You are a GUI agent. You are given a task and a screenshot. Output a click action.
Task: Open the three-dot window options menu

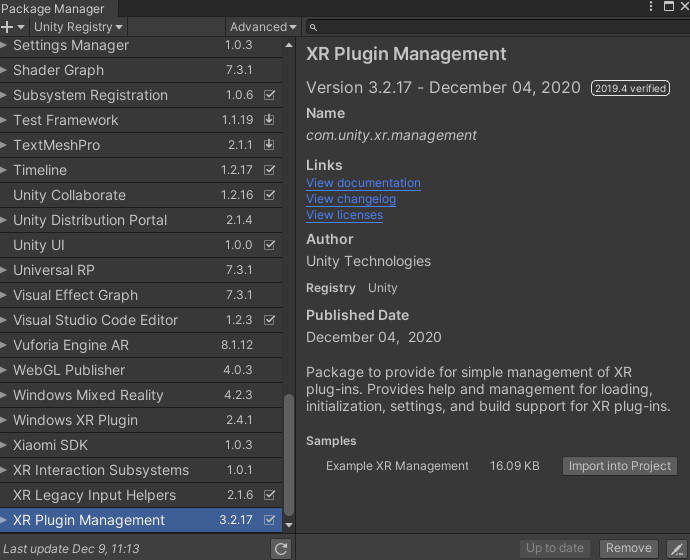coord(651,6)
